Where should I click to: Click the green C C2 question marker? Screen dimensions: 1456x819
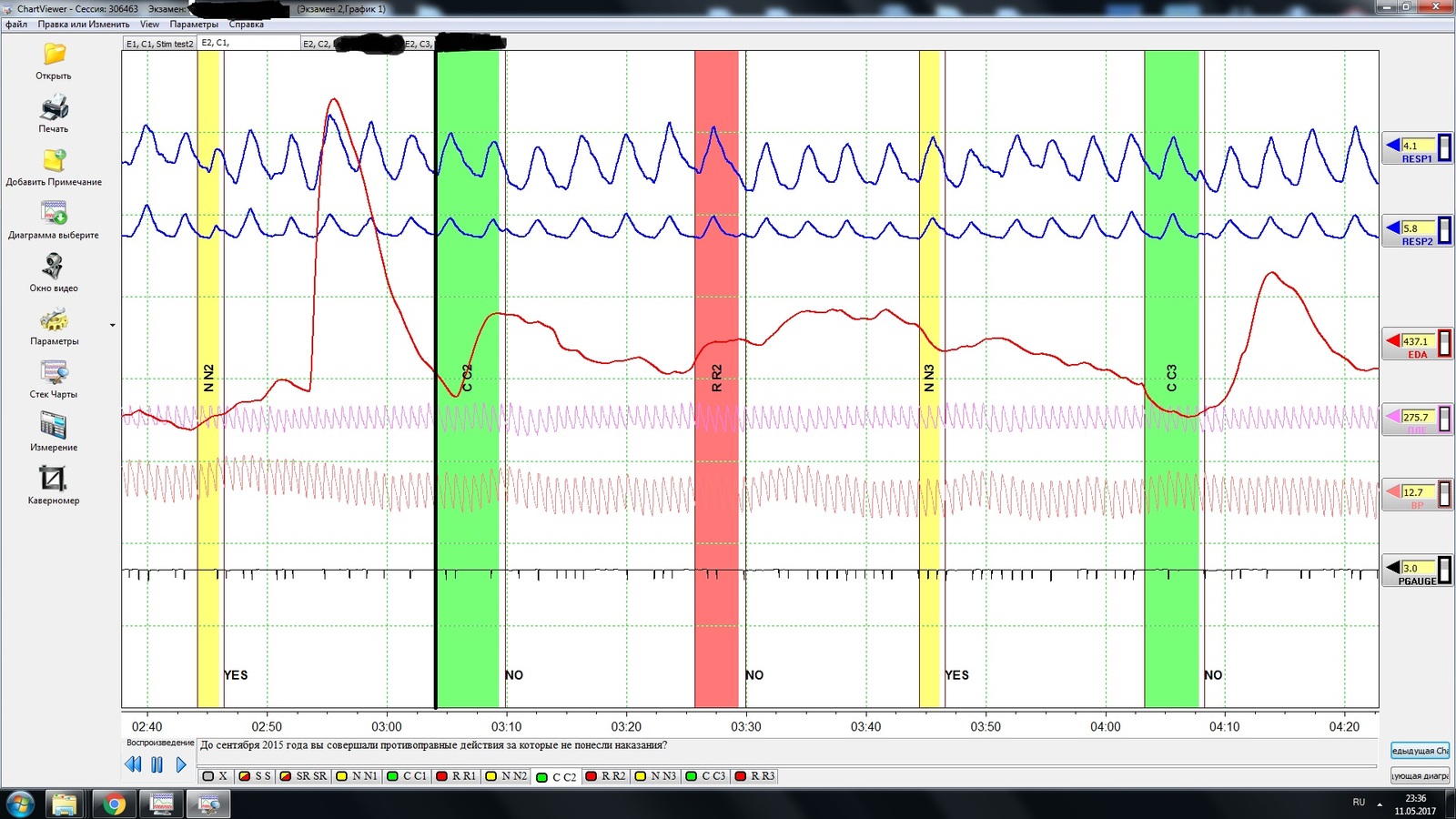pyautogui.click(x=468, y=379)
